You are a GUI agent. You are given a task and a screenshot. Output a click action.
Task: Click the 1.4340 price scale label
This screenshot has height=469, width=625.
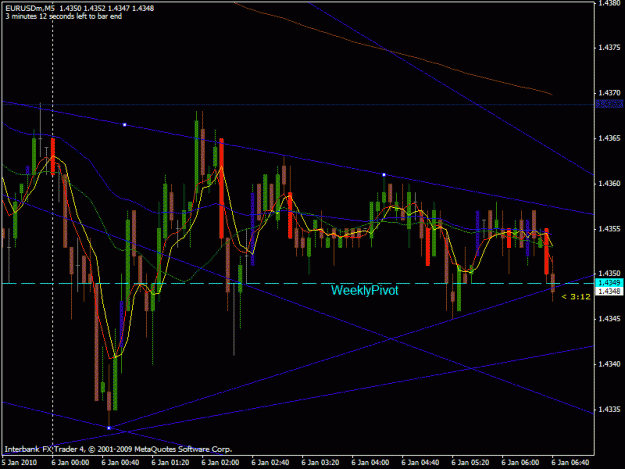[609, 364]
